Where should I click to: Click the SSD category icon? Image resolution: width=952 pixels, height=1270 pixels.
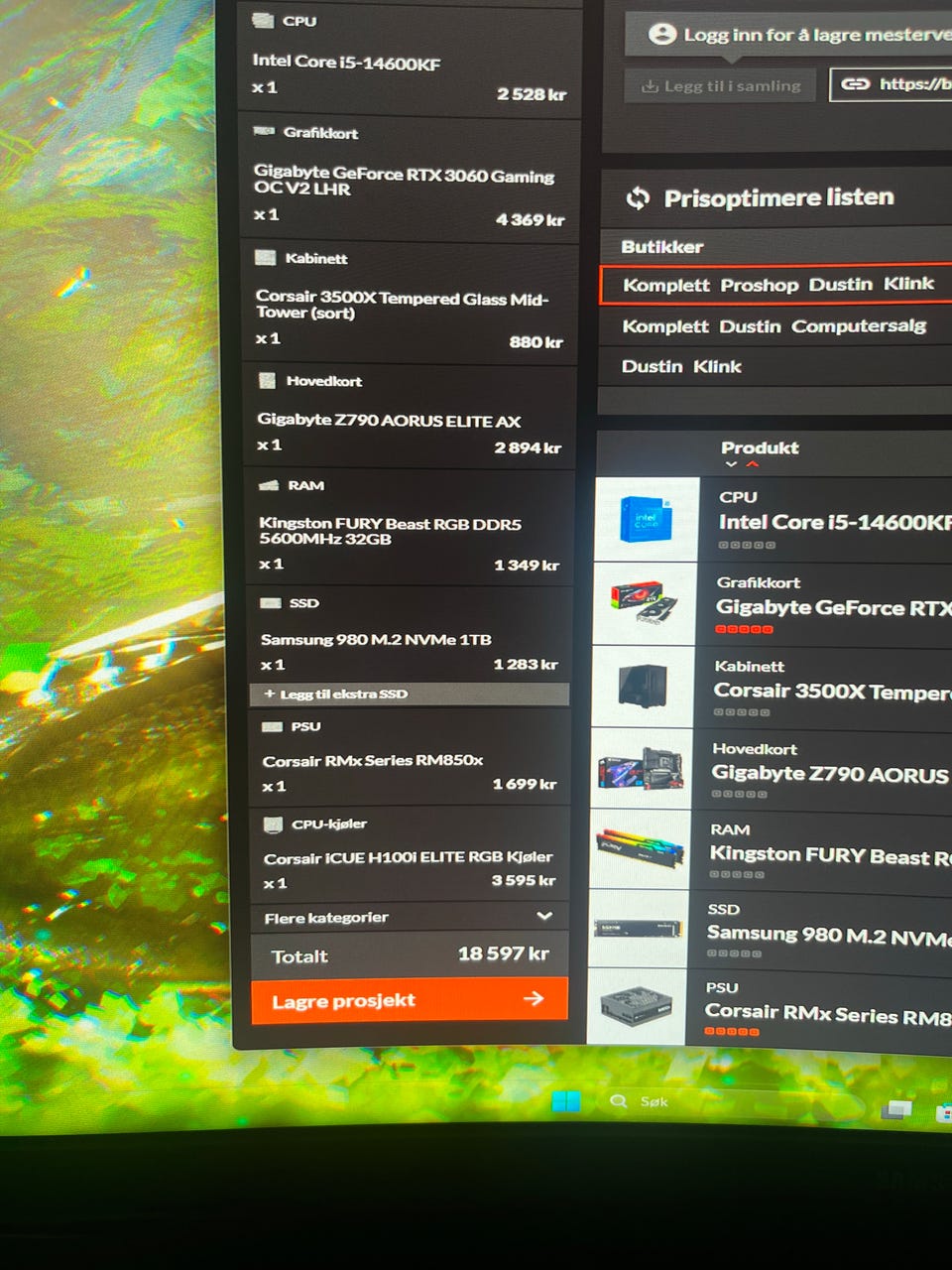(x=271, y=602)
